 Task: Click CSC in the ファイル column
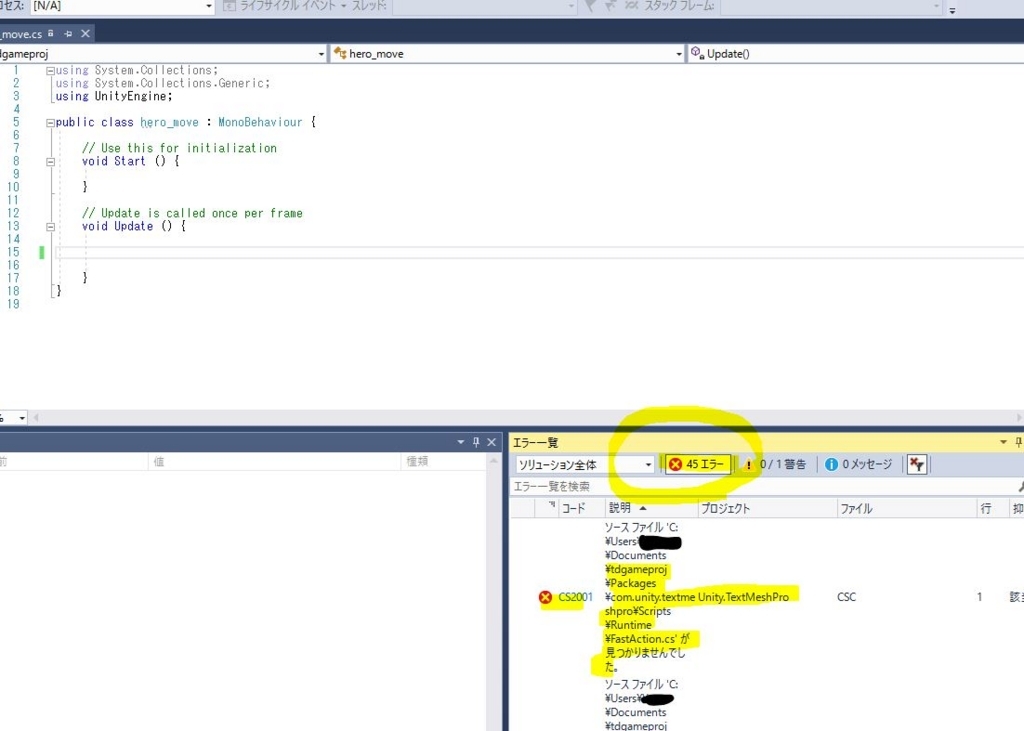[x=846, y=597]
